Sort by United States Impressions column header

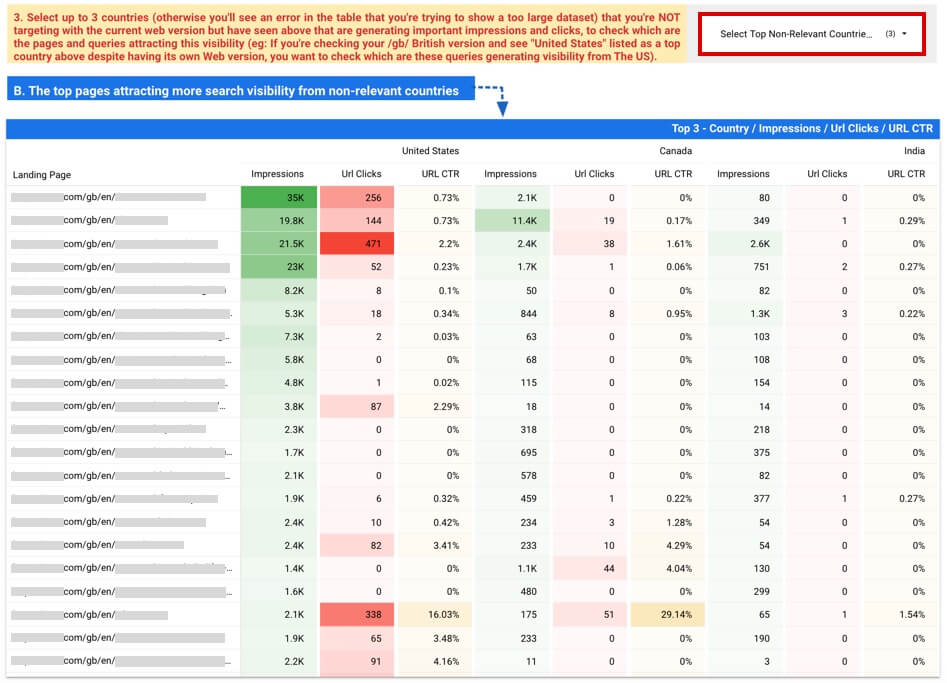[277, 174]
